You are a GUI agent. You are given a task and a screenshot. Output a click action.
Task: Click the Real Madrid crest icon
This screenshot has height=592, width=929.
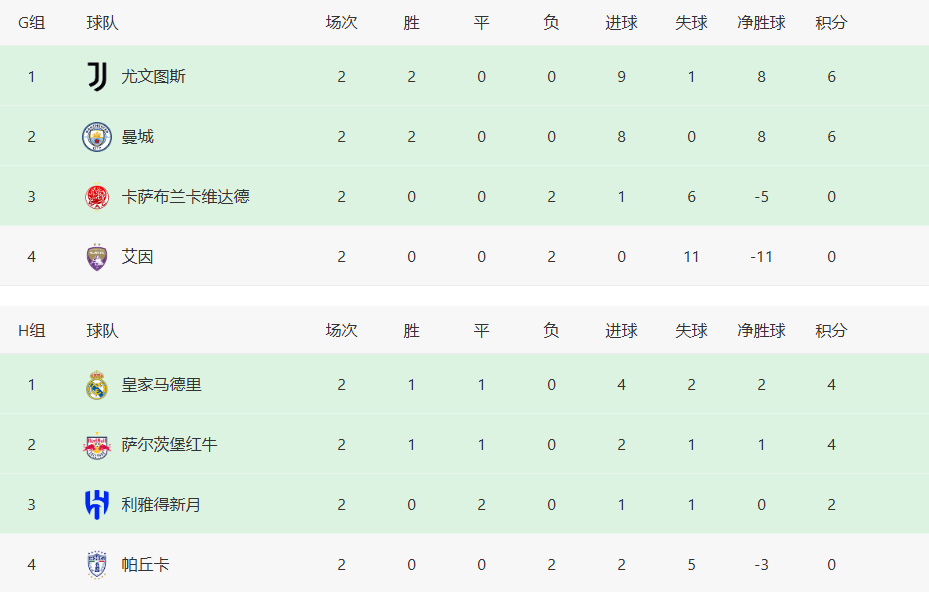point(97,385)
